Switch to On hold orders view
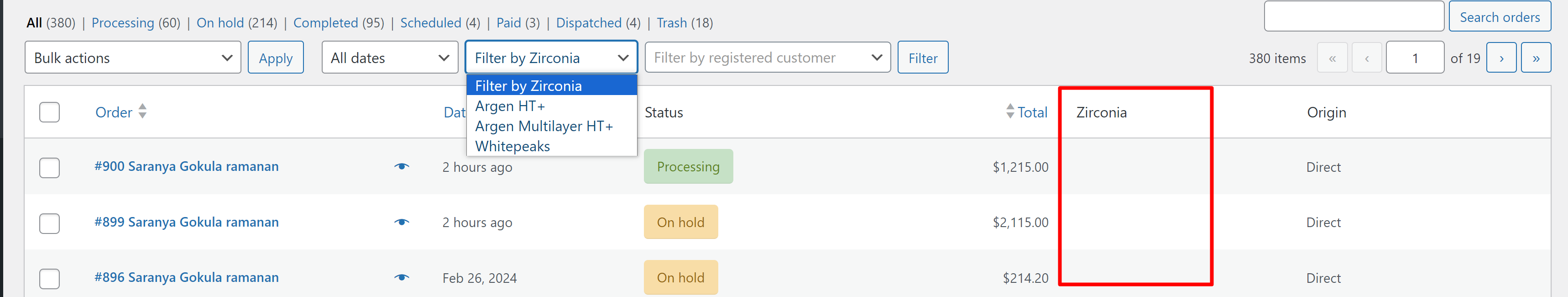 220,23
